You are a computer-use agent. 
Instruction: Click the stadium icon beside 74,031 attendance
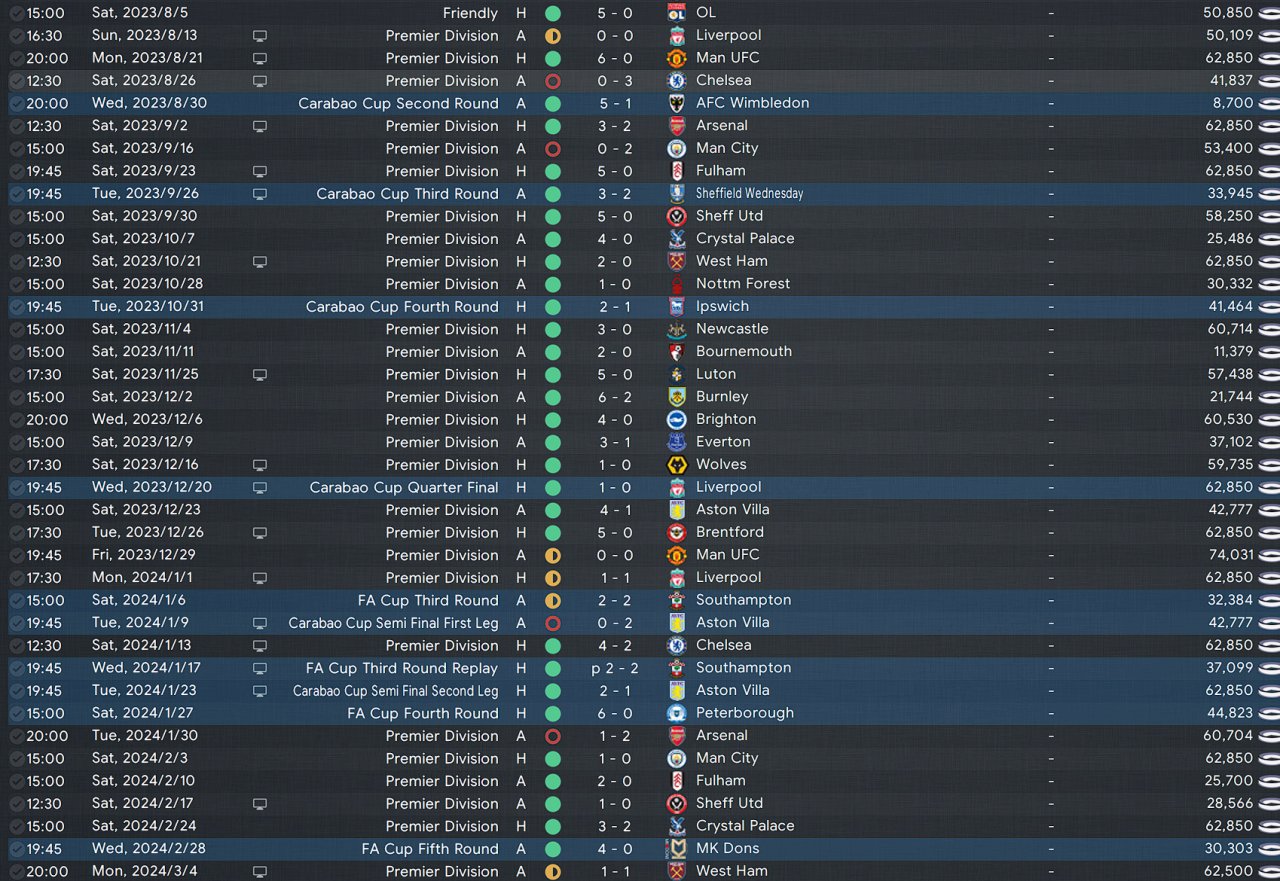(x=1269, y=555)
